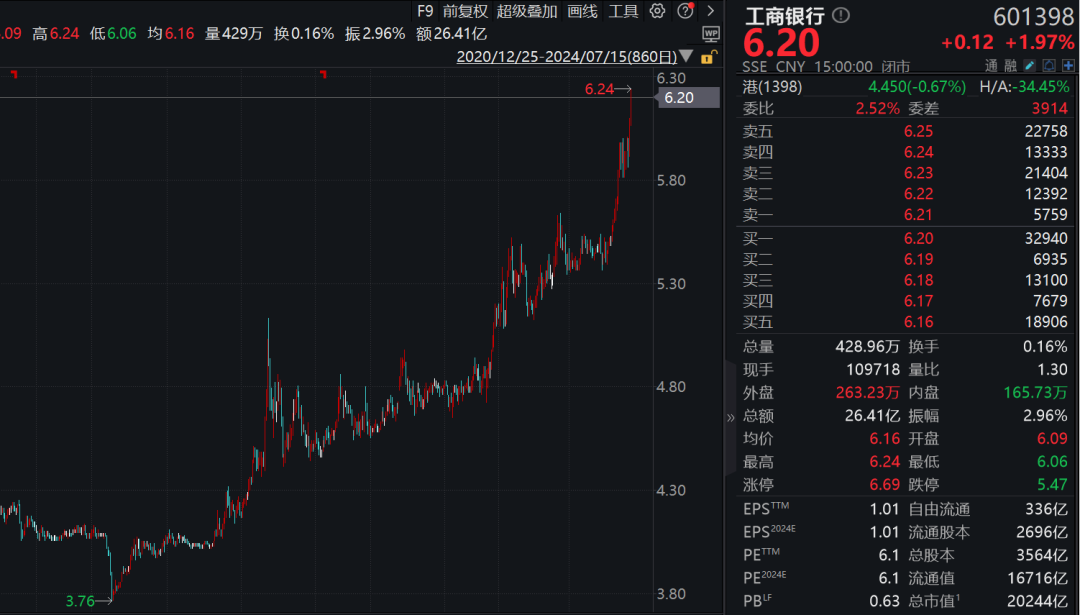The width and height of the screenshot is (1080, 615).
Task: Open the help question-mark icon
Action: 685,11
